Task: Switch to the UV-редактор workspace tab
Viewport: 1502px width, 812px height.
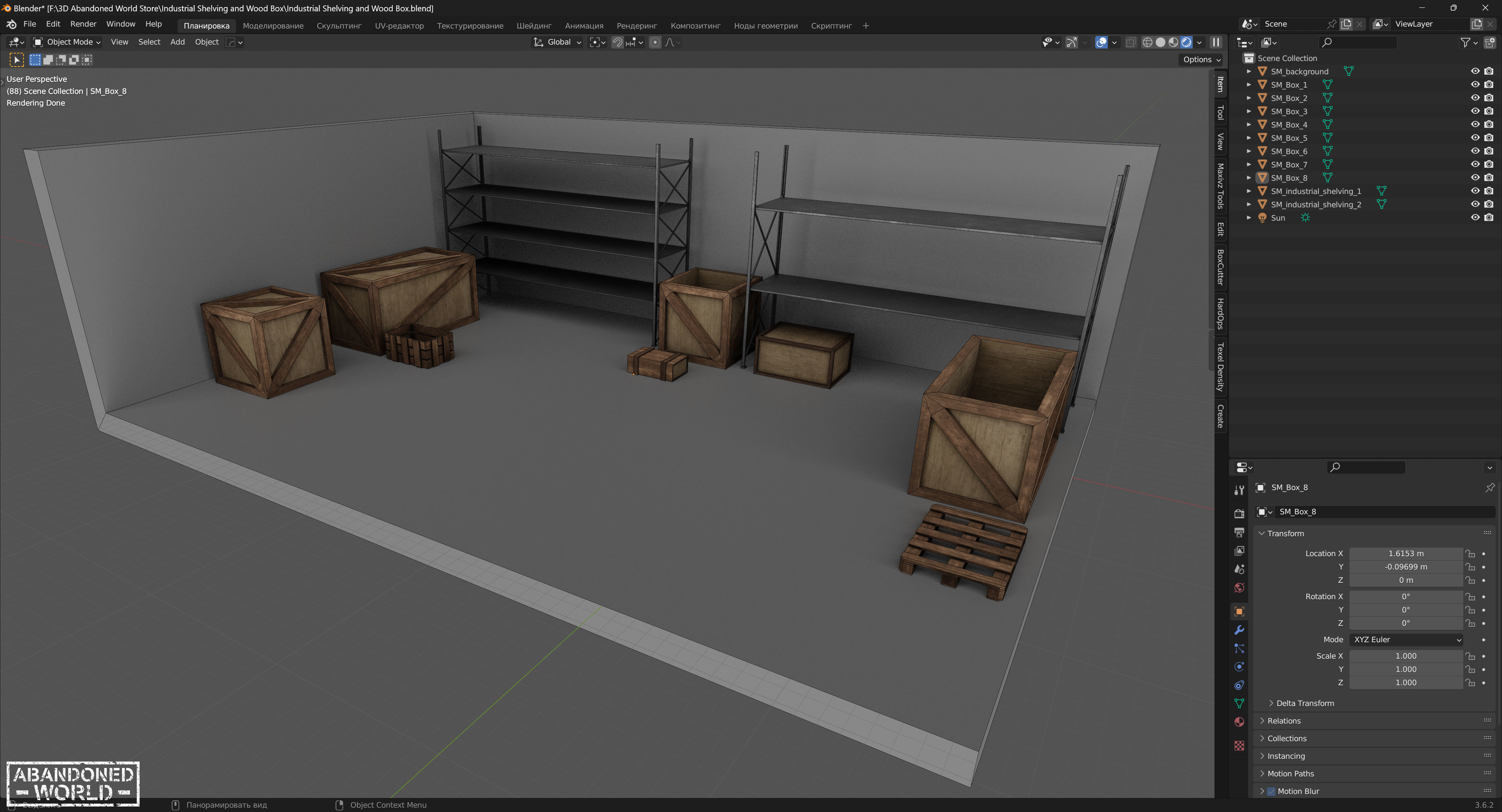Action: pos(399,26)
